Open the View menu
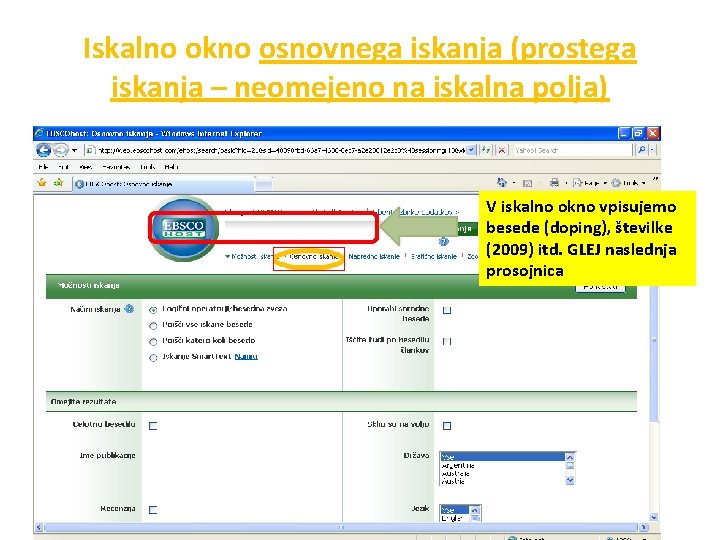Screen dimensions: 720x540 (85, 167)
